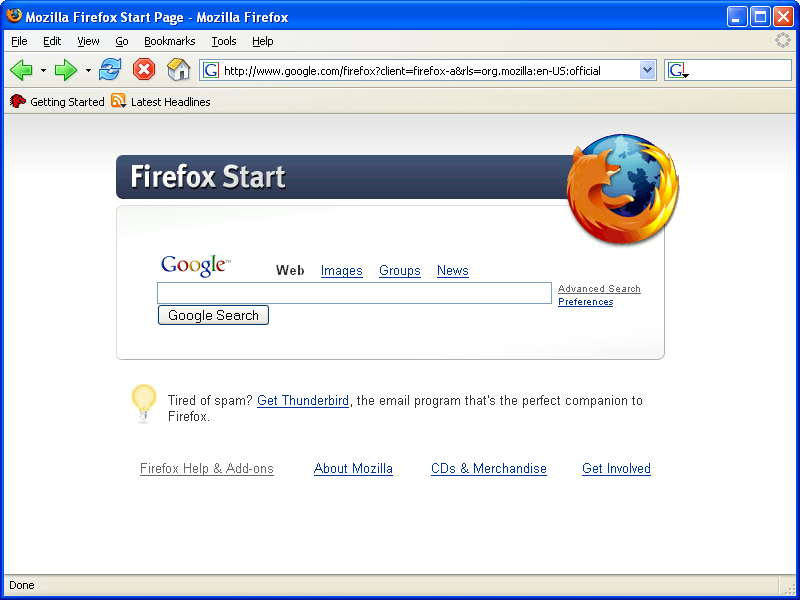The width and height of the screenshot is (800, 600).
Task: Click the Google logo above the search box
Action: tap(194, 263)
